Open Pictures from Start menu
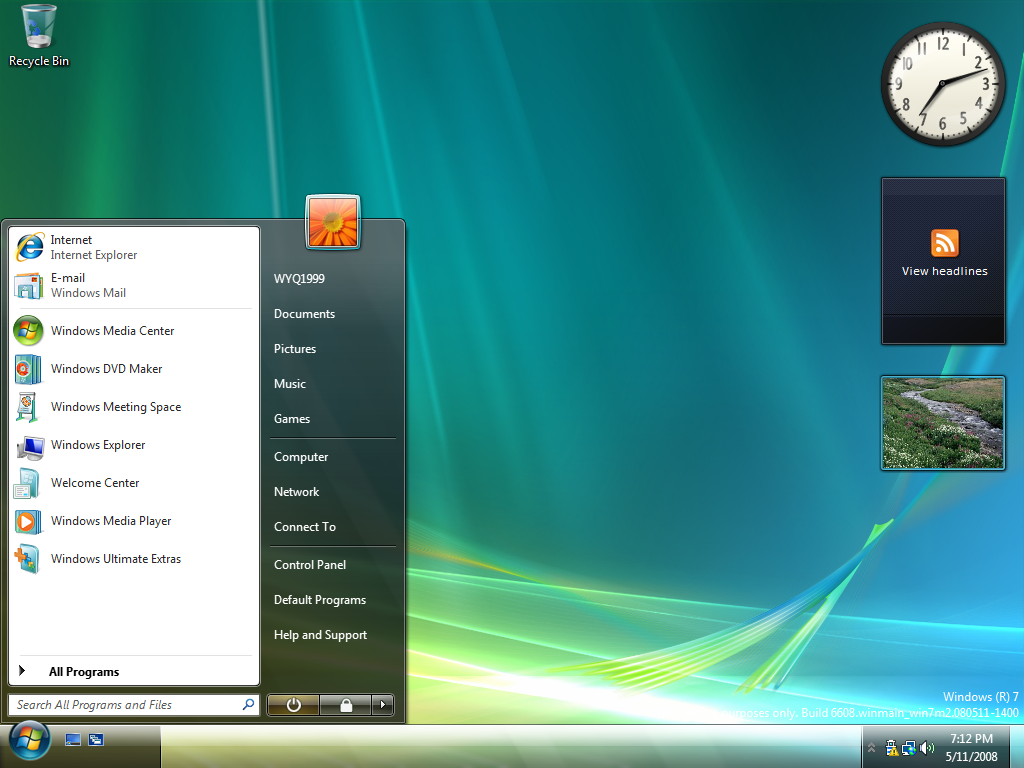Image resolution: width=1024 pixels, height=768 pixels. pos(295,349)
